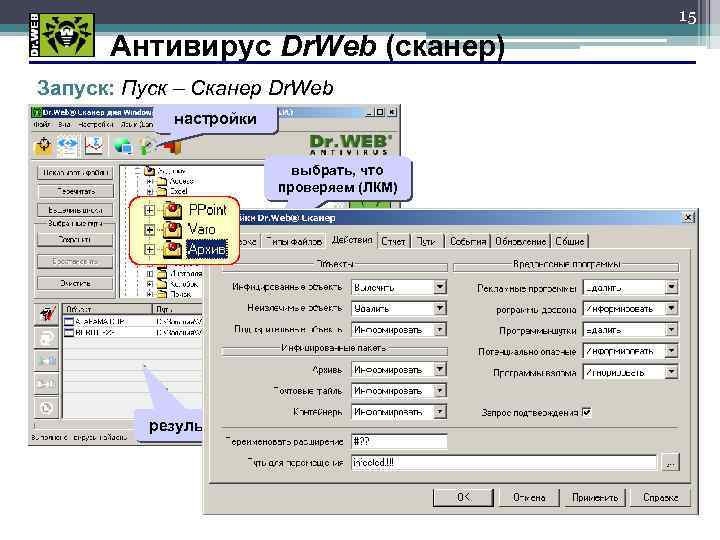Click the Очистить button in scanner window
Image resolution: width=720 pixels, height=540 pixels.
click(x=75, y=283)
